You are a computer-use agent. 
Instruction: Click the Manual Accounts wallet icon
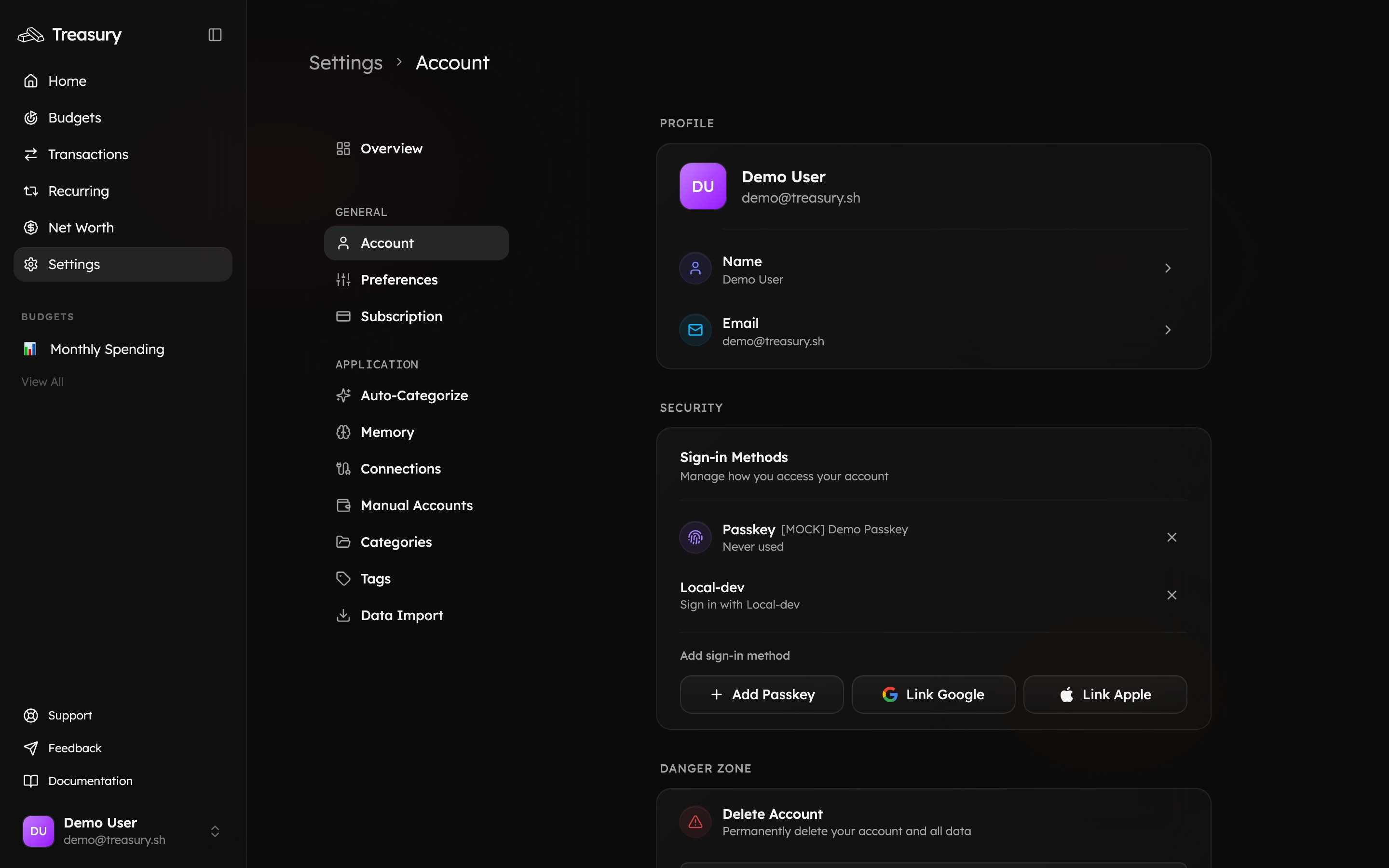coord(343,506)
